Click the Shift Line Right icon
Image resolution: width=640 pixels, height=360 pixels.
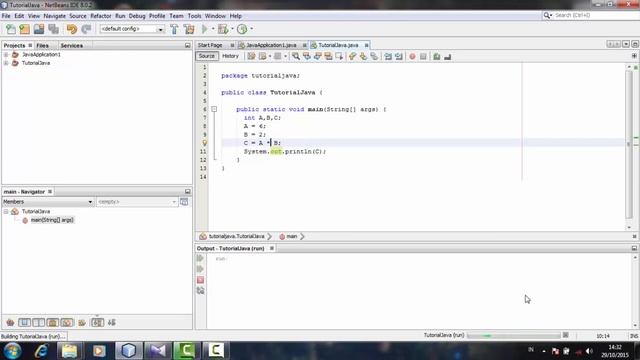tap(399, 56)
